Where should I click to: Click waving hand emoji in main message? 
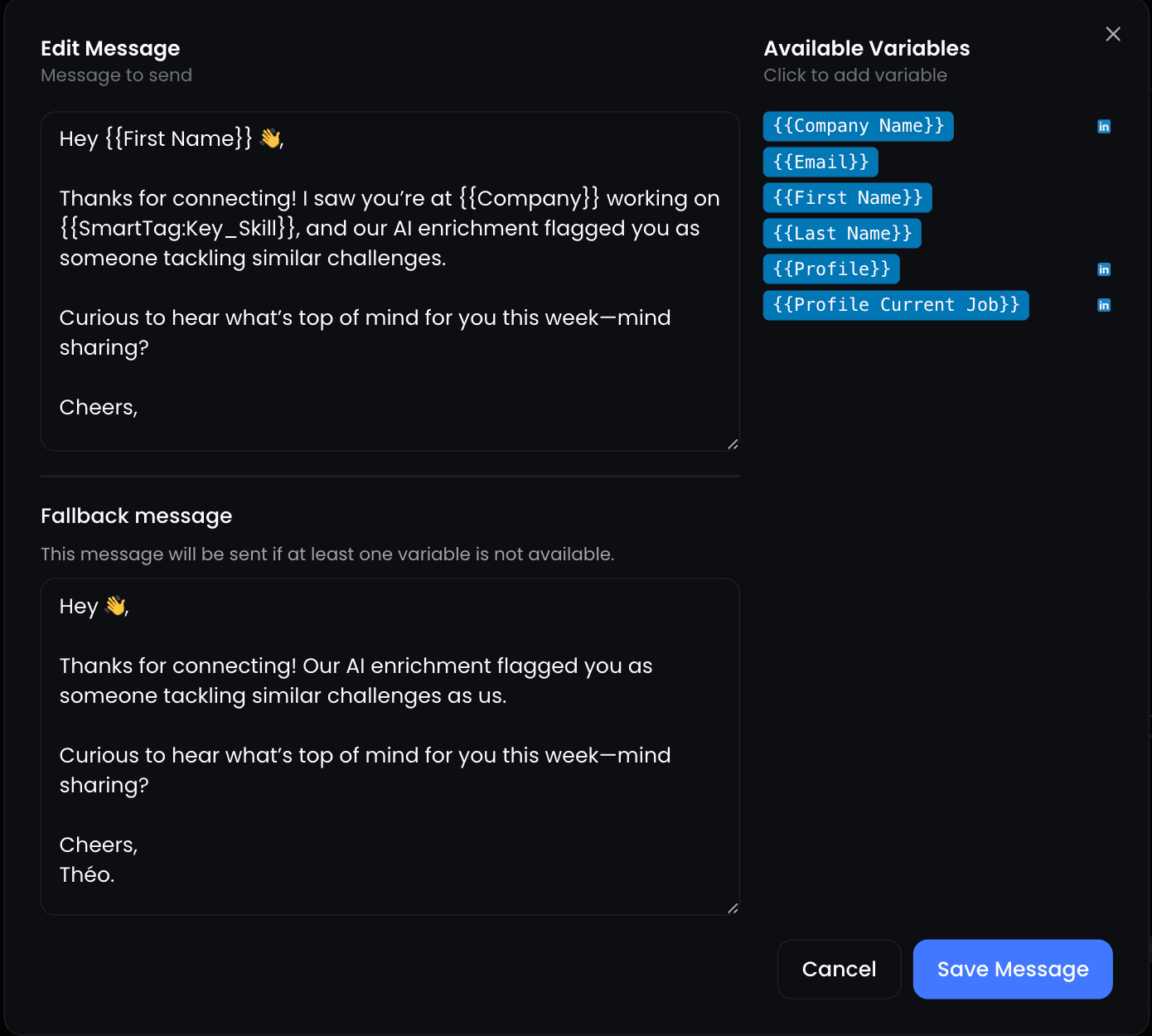pyautogui.click(x=270, y=138)
